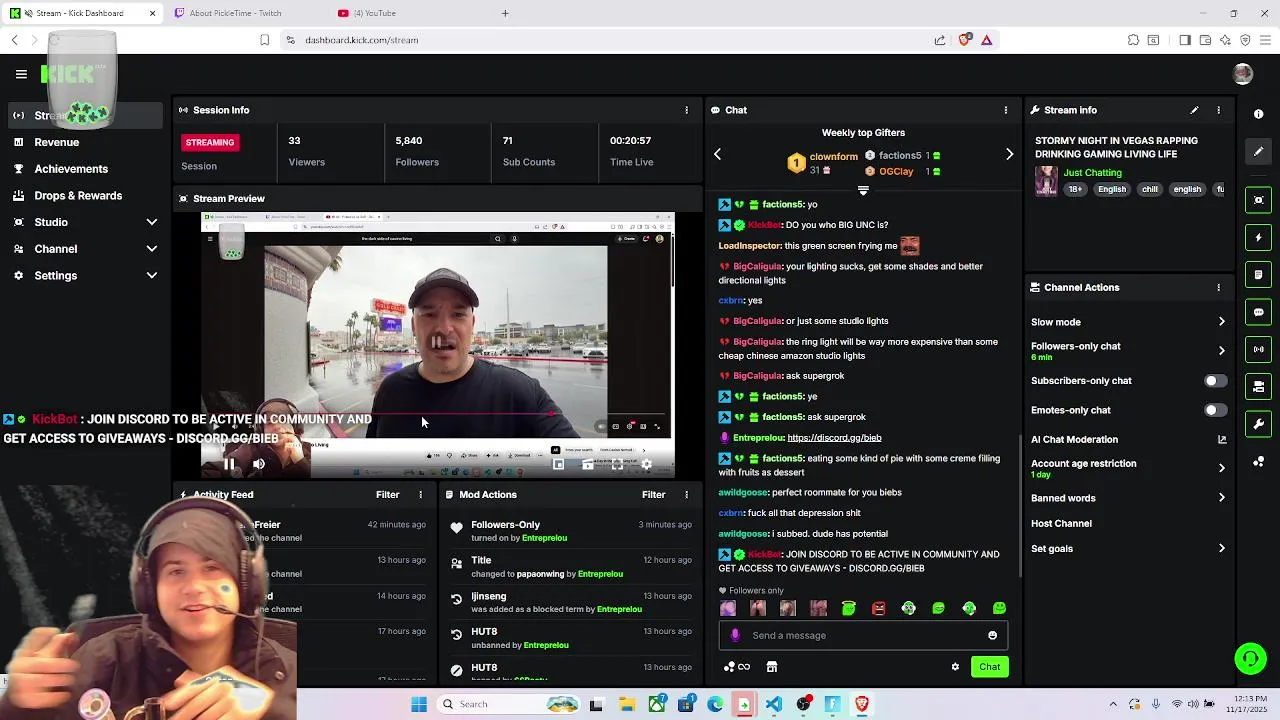Open Mod Actions Filter button
Screen dimensions: 1280x720
pyautogui.click(x=653, y=494)
